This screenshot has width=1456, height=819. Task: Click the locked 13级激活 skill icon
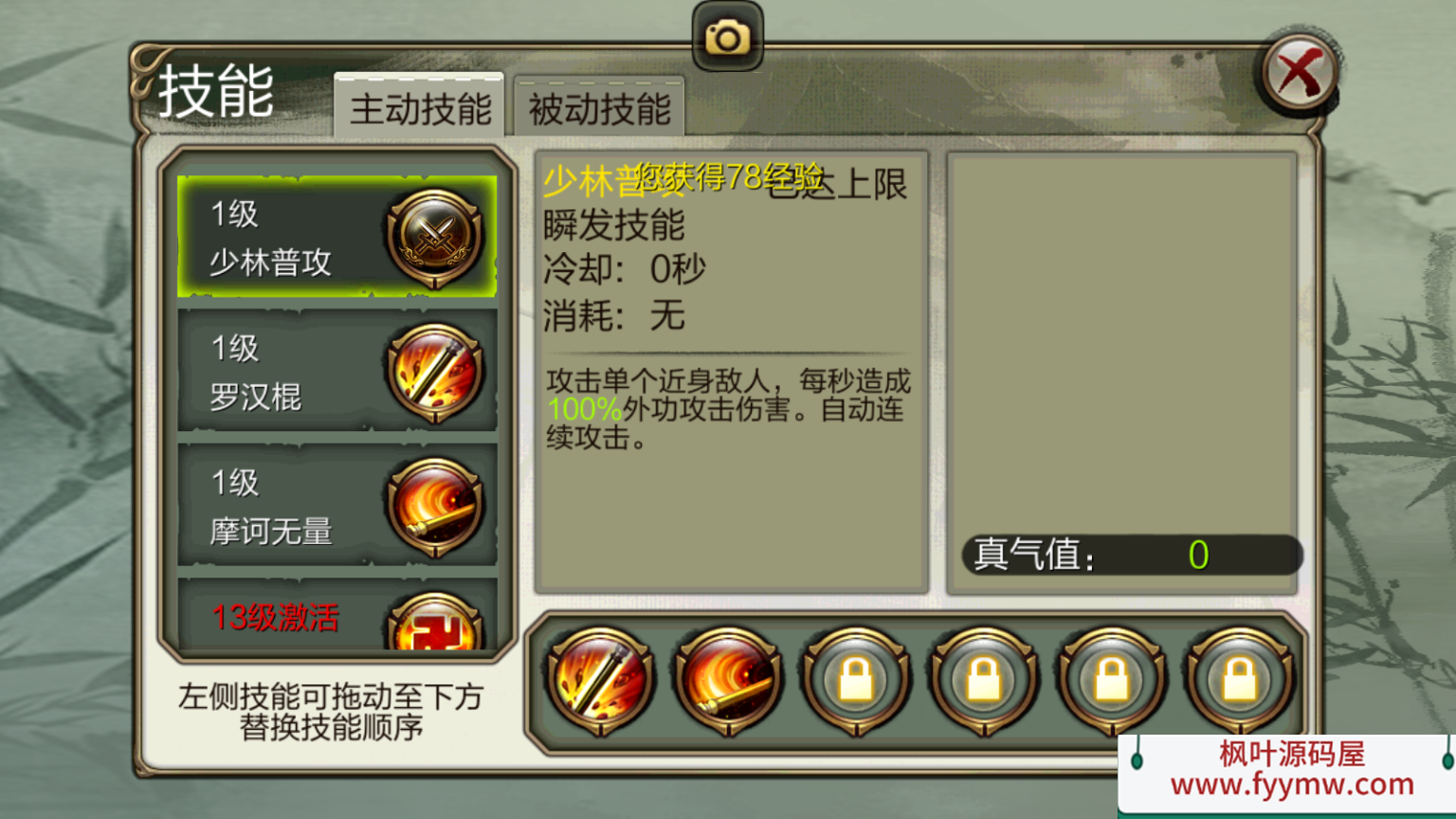coord(435,622)
